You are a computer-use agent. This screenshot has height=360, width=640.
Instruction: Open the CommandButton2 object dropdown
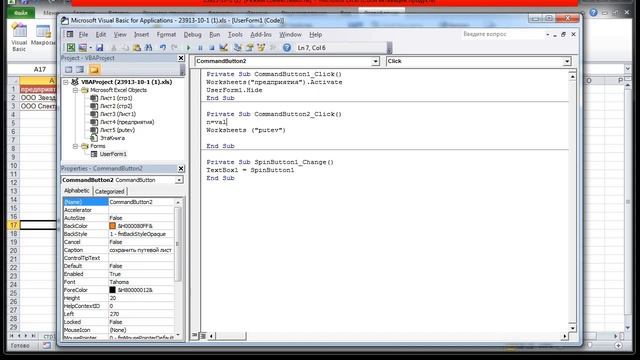click(x=375, y=61)
